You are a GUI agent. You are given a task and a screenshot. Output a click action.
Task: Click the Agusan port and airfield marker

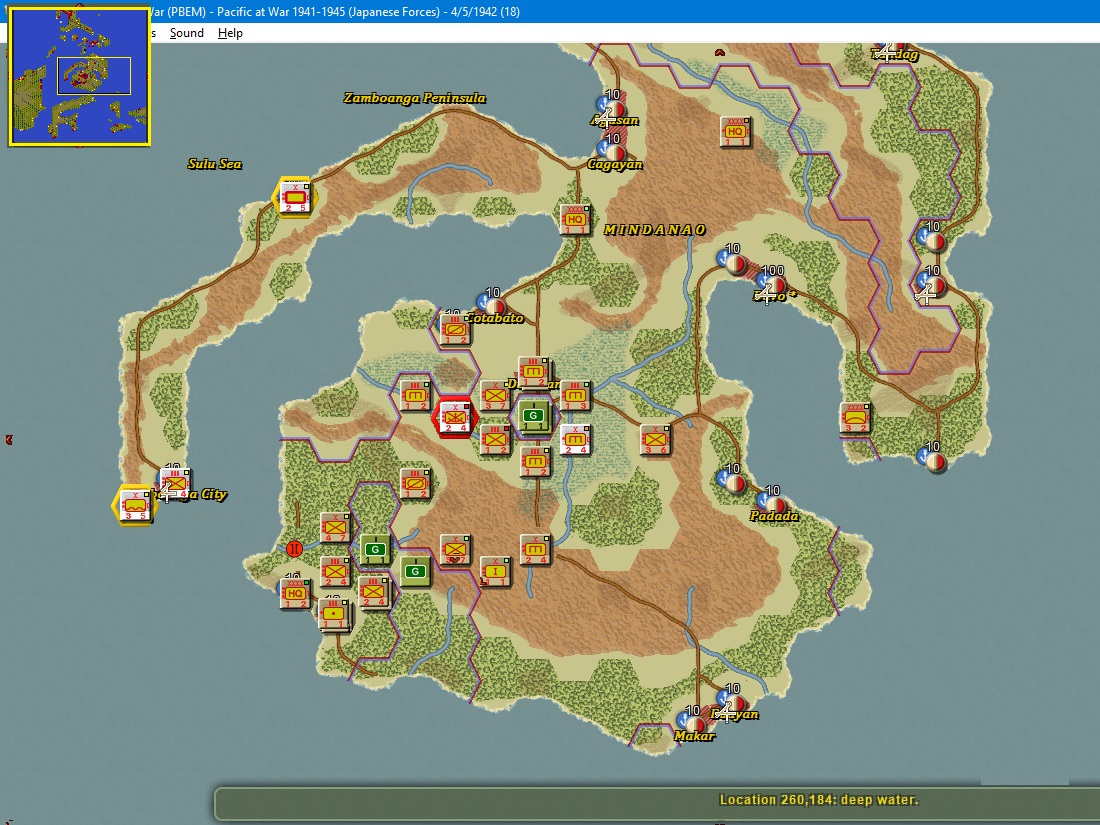[x=611, y=107]
